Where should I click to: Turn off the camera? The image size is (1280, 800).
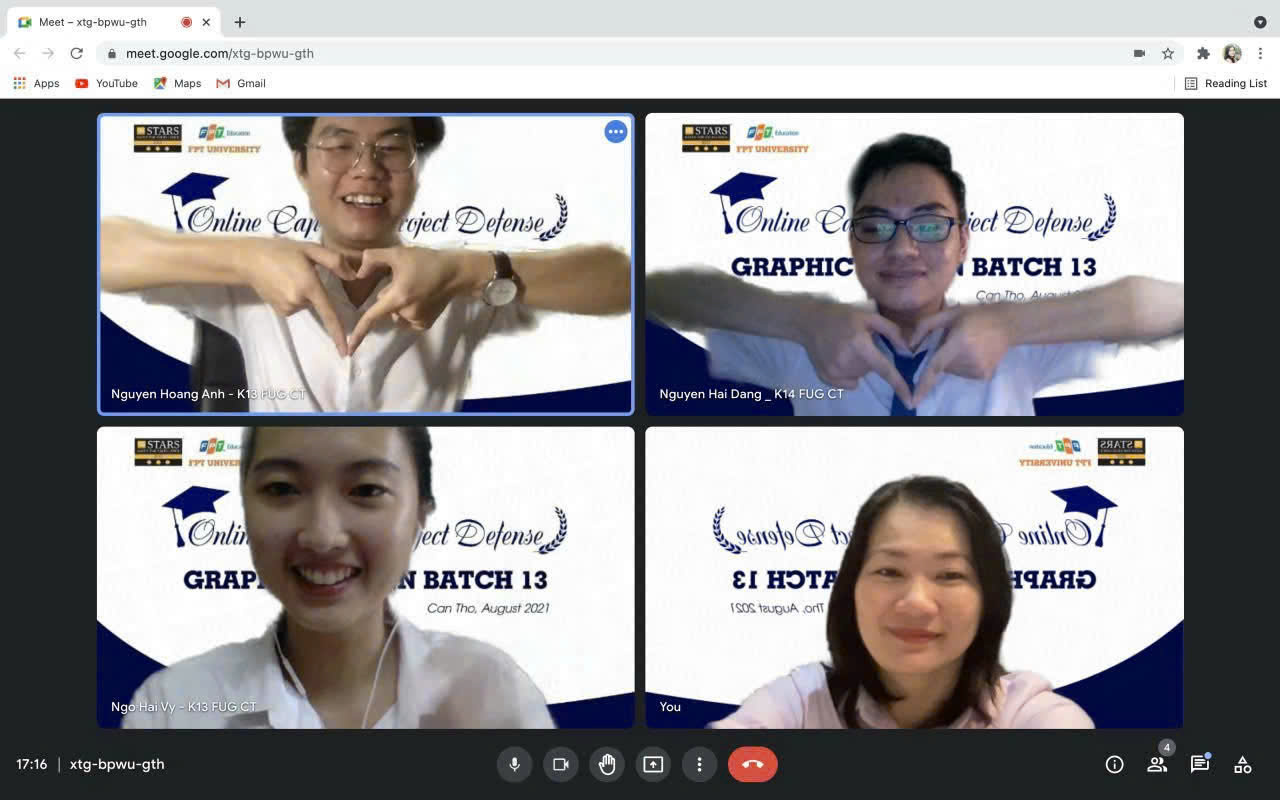click(561, 764)
